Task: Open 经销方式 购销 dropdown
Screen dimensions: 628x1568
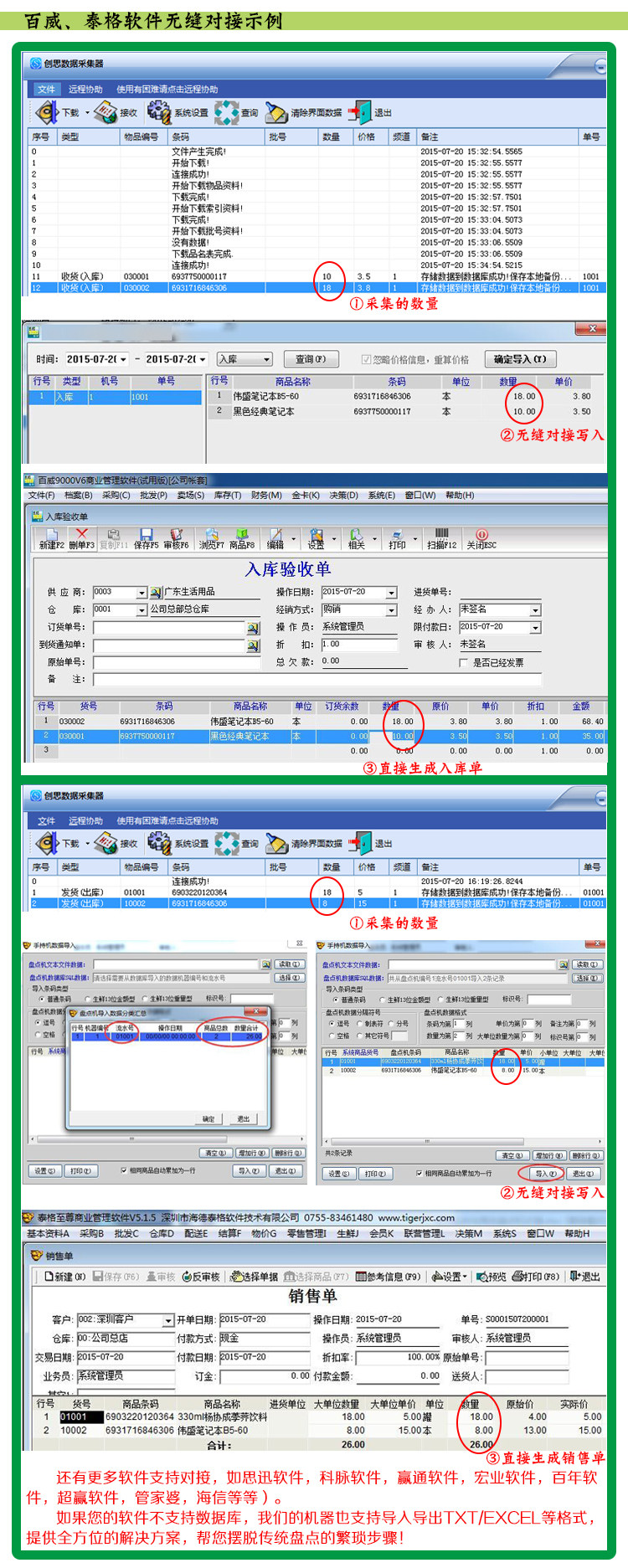Action: coord(391,610)
